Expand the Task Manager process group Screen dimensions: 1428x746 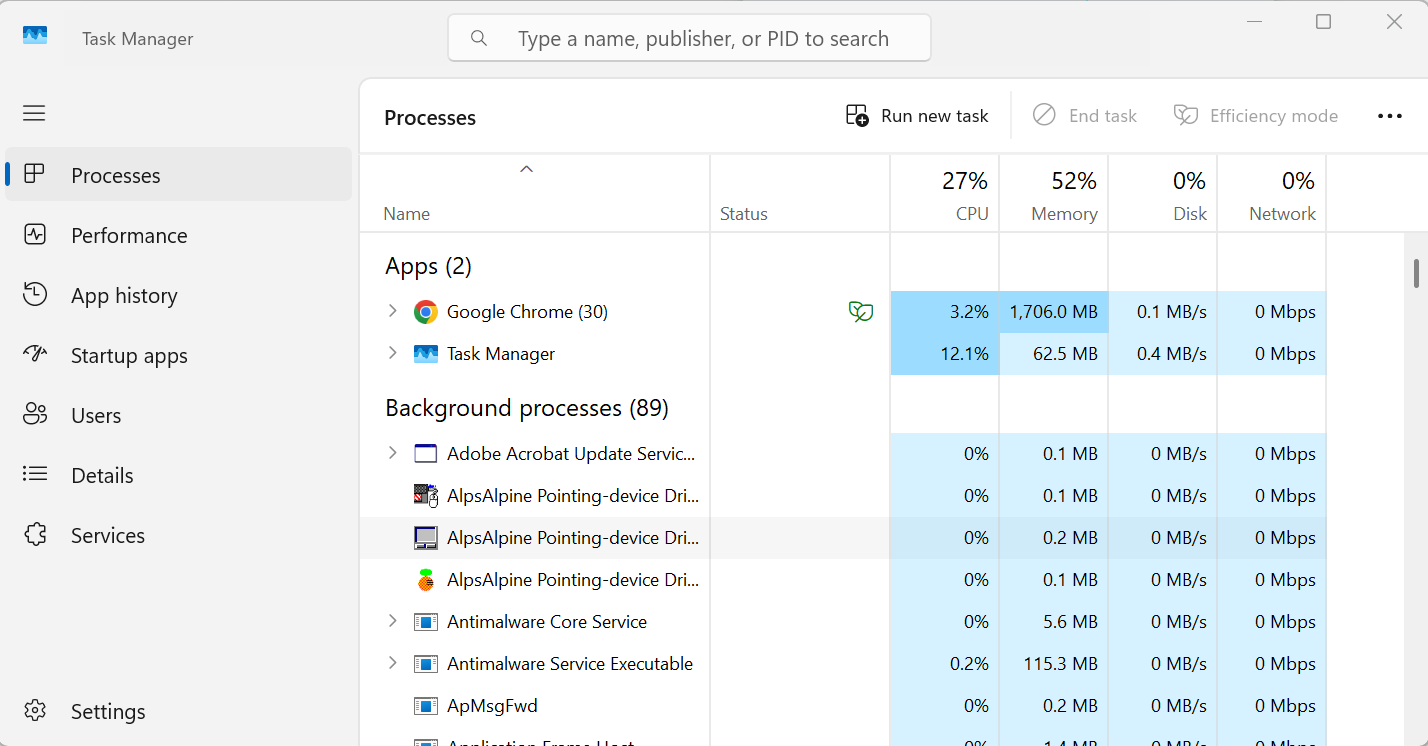tap(393, 353)
